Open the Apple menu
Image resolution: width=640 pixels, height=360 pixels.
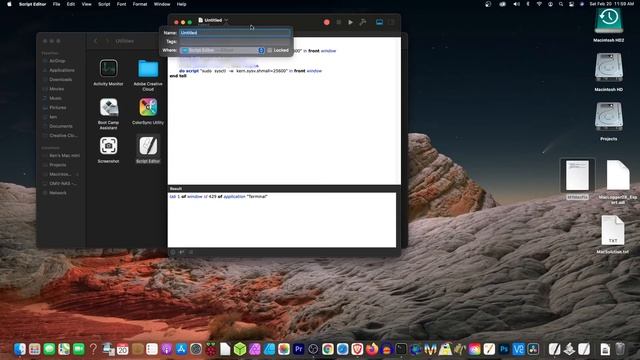(9, 4)
